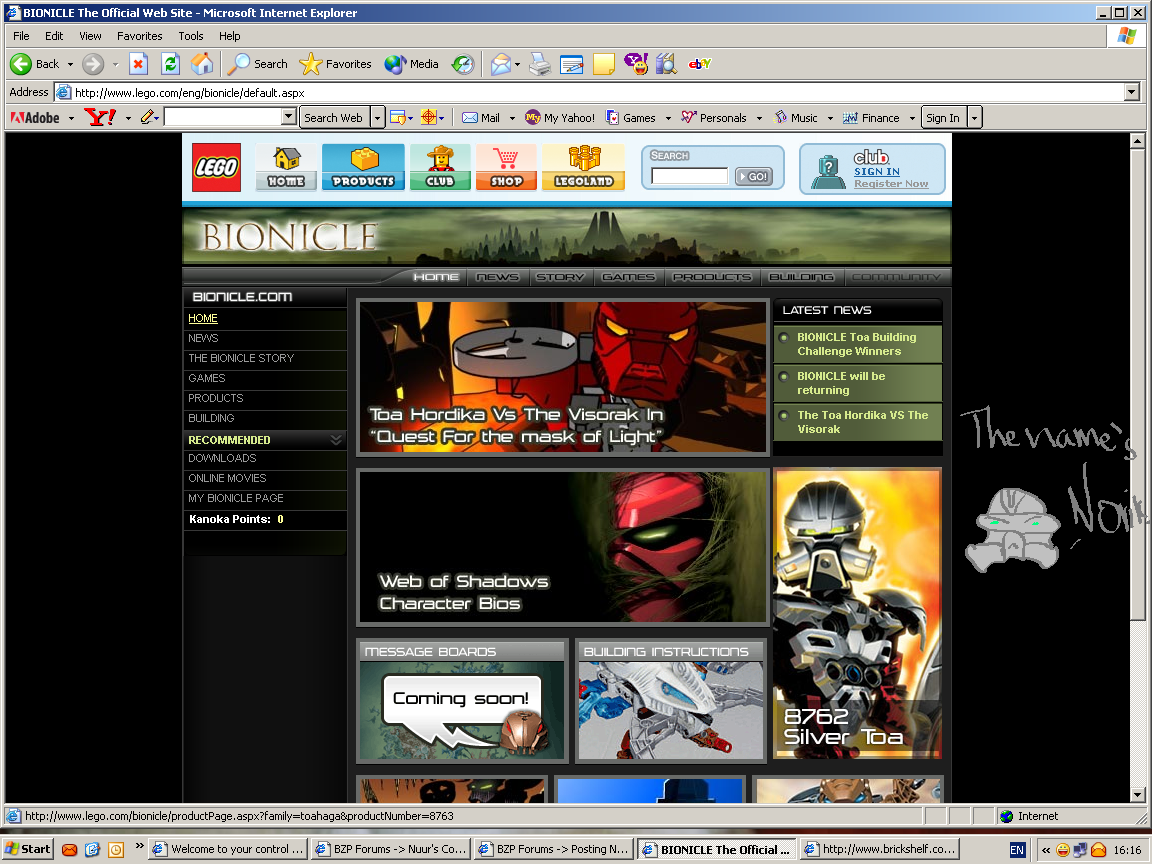Open the Yahoo search box dropdown

(x=289, y=117)
